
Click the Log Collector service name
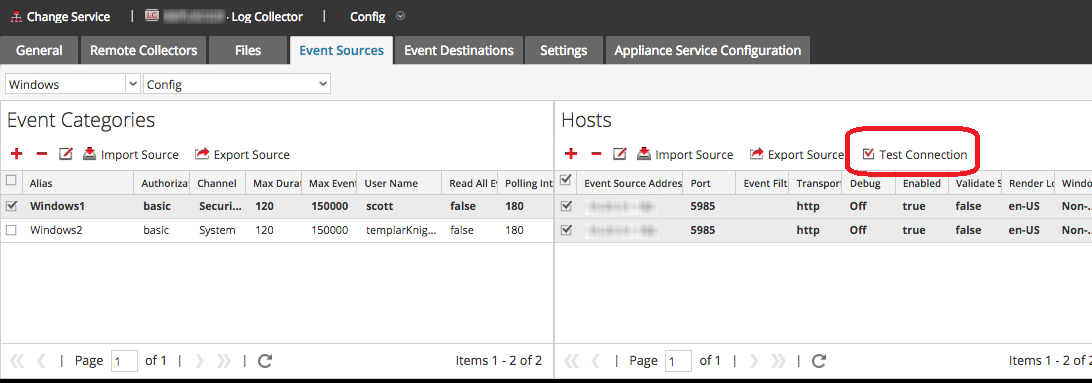coord(268,16)
